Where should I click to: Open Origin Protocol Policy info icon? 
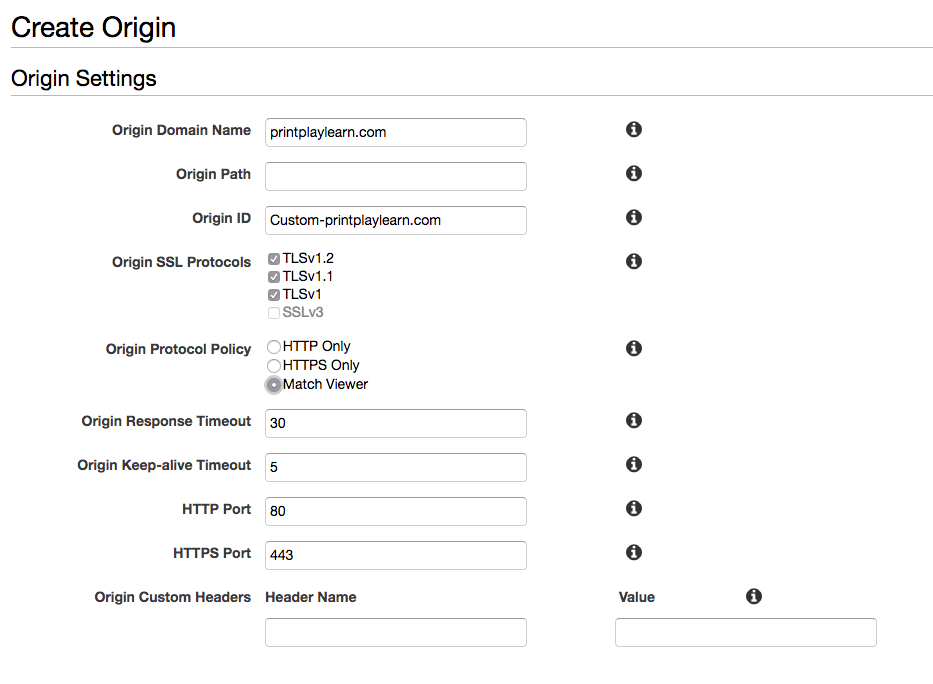tap(634, 348)
